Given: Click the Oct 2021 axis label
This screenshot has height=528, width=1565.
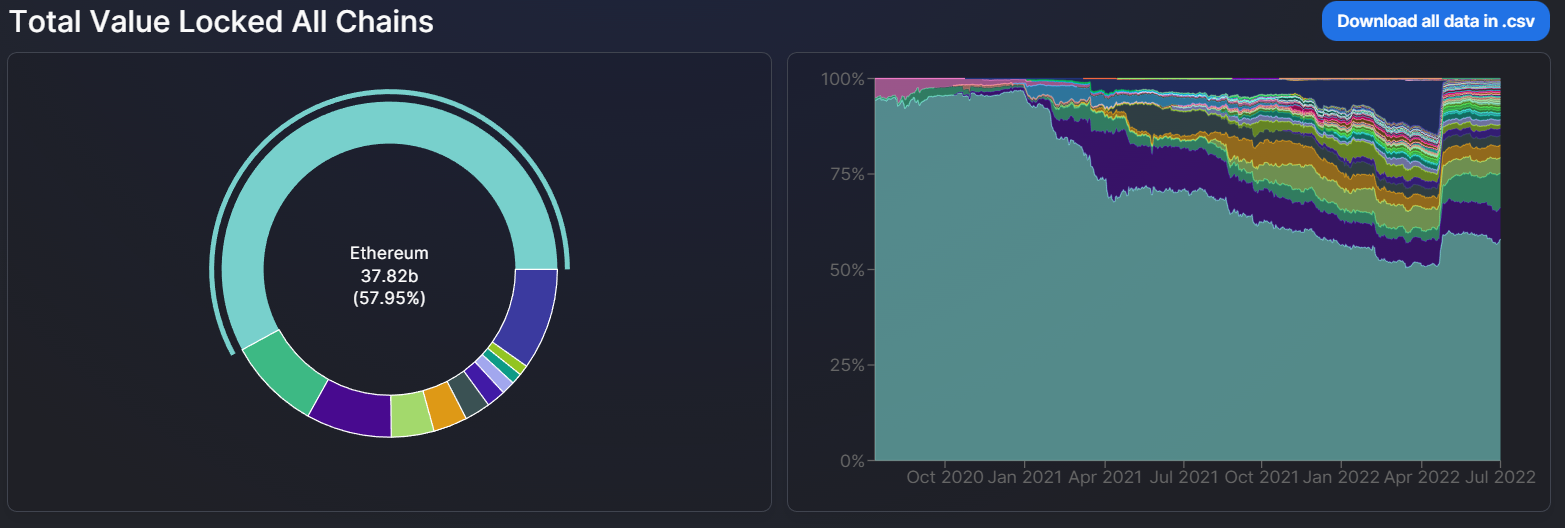Looking at the screenshot, I should (1262, 478).
